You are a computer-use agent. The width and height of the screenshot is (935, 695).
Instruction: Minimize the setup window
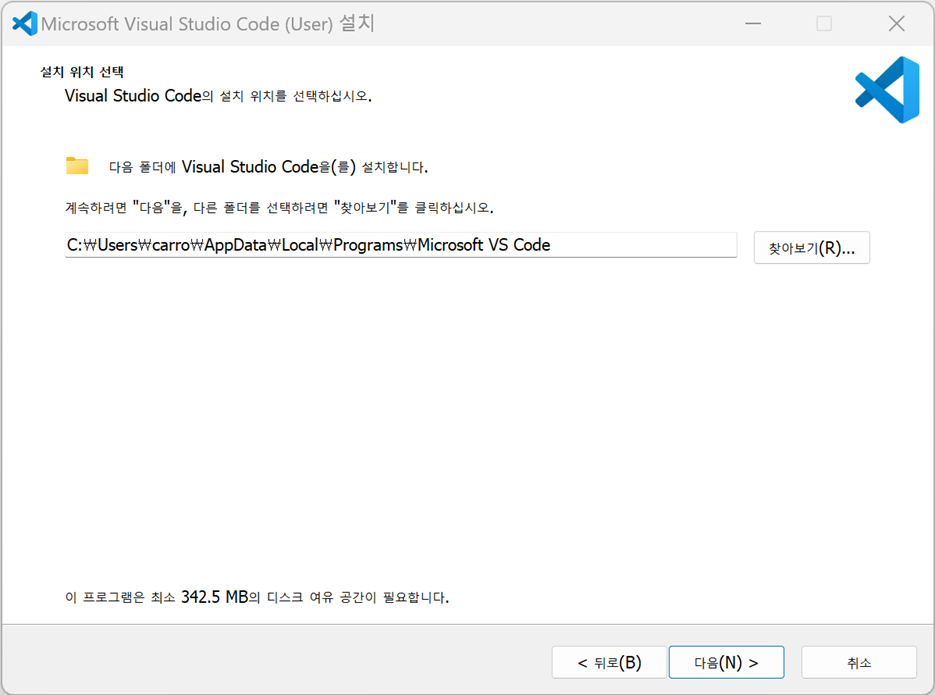pyautogui.click(x=753, y=24)
